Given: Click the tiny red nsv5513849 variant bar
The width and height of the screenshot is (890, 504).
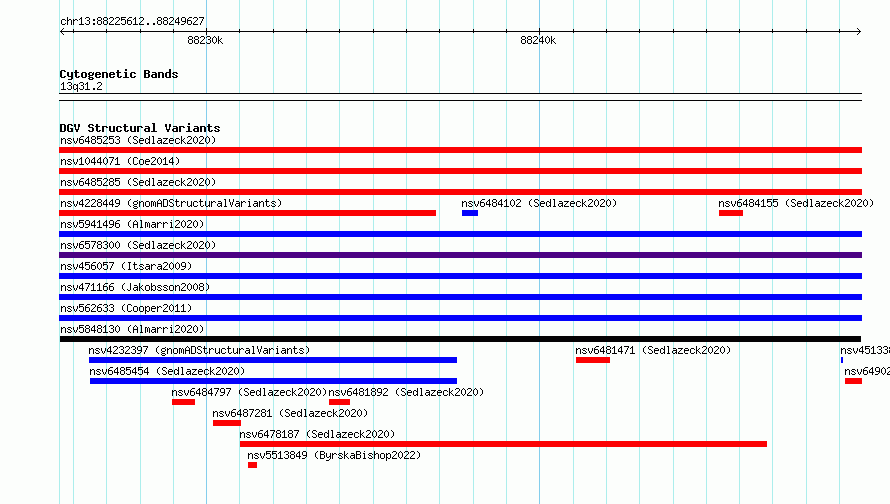Looking at the screenshot, I should tap(253, 465).
